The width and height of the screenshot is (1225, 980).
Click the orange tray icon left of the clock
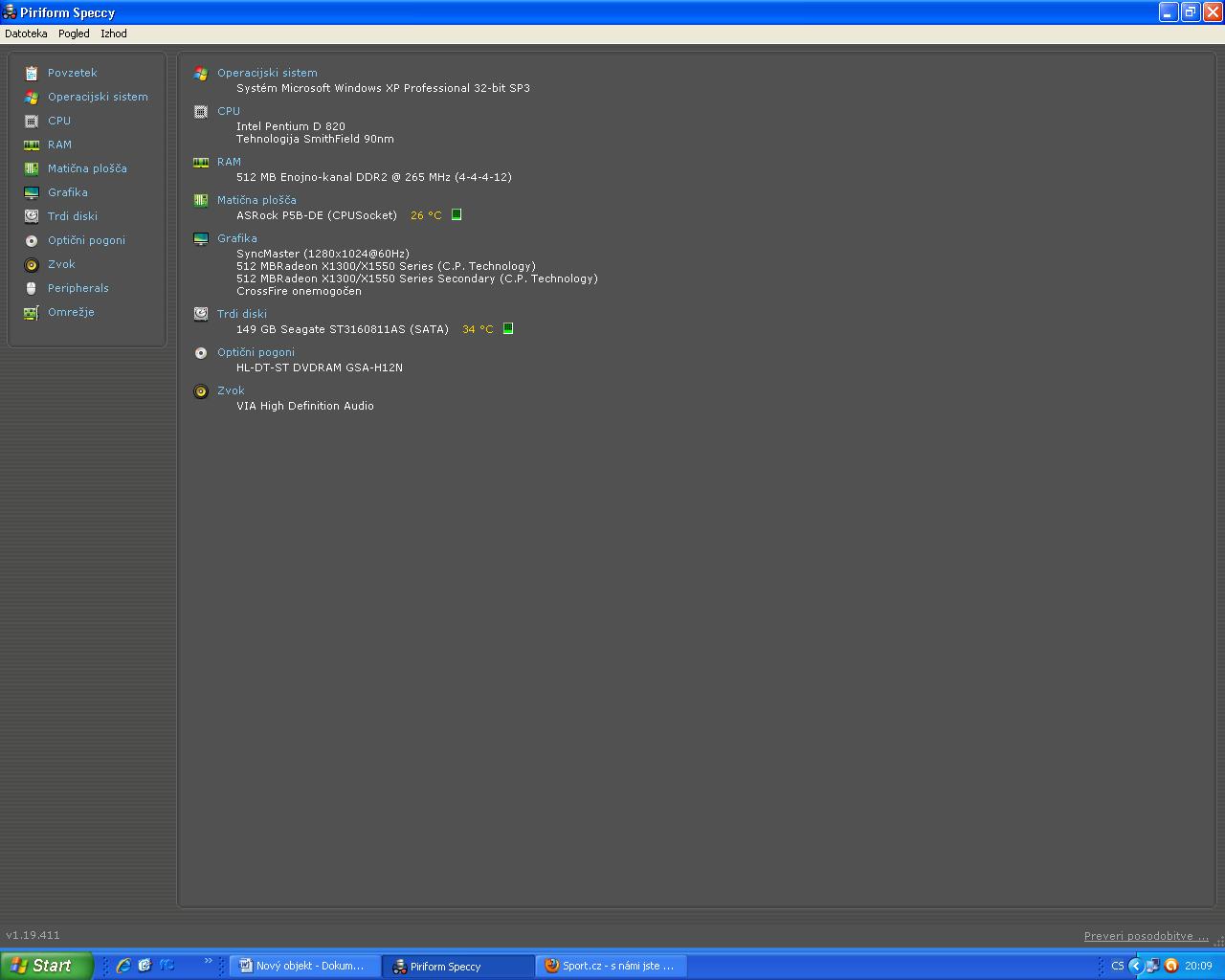[1171, 966]
